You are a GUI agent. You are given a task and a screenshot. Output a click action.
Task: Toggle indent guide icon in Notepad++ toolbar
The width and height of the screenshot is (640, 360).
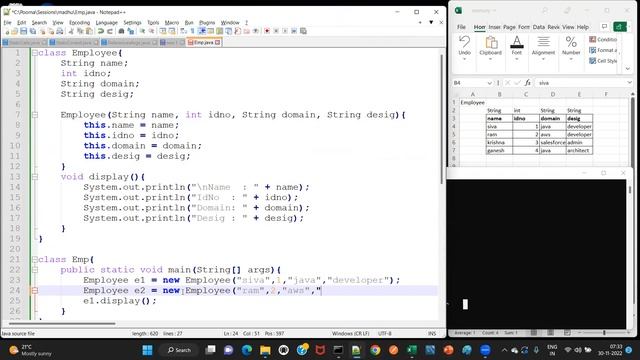pos(202,31)
